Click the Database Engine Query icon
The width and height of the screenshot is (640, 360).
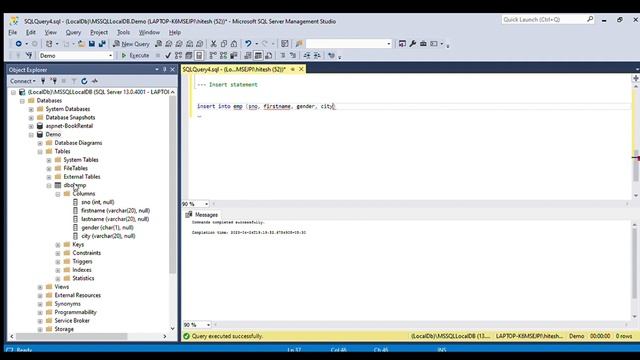pos(158,44)
